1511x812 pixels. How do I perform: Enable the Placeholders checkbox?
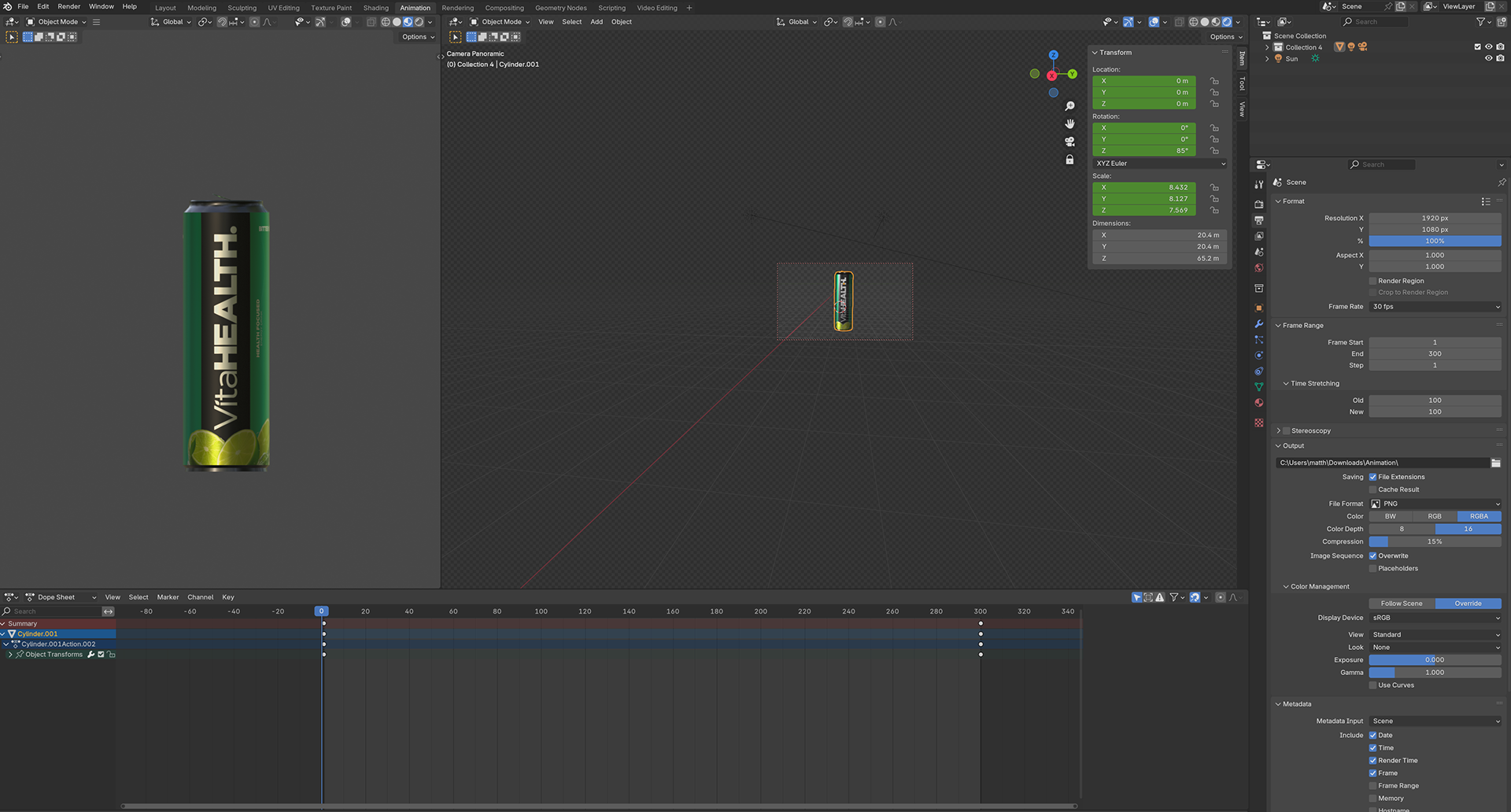click(x=1372, y=568)
